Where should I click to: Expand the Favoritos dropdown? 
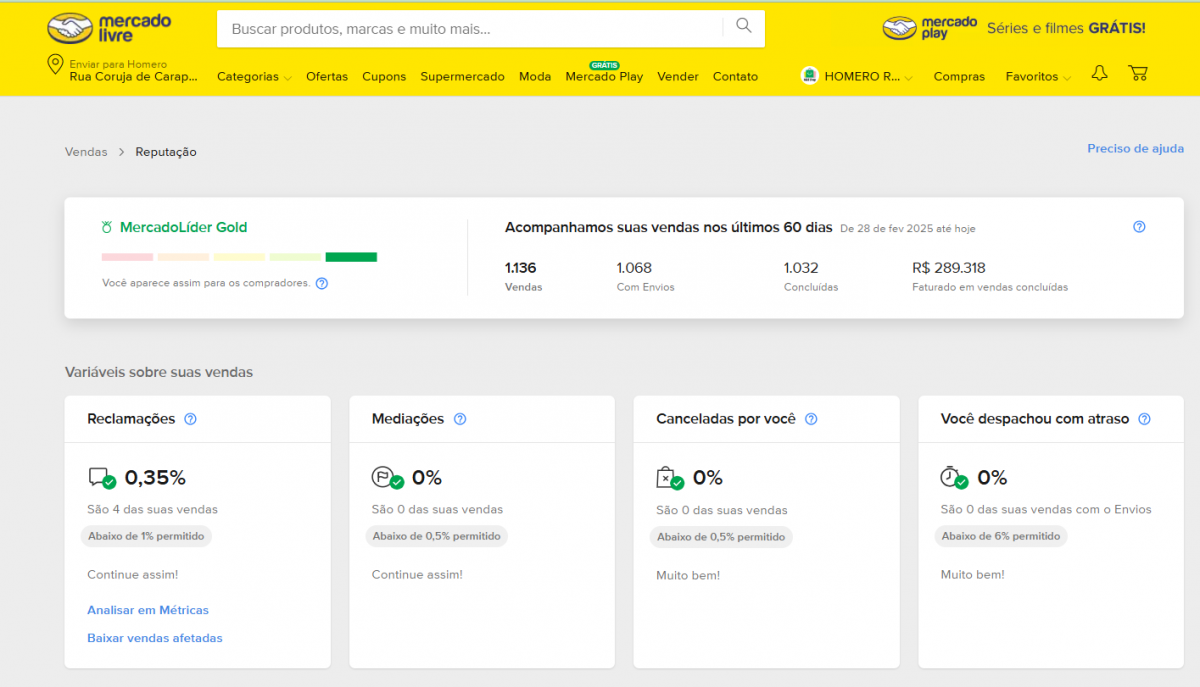[1038, 77]
